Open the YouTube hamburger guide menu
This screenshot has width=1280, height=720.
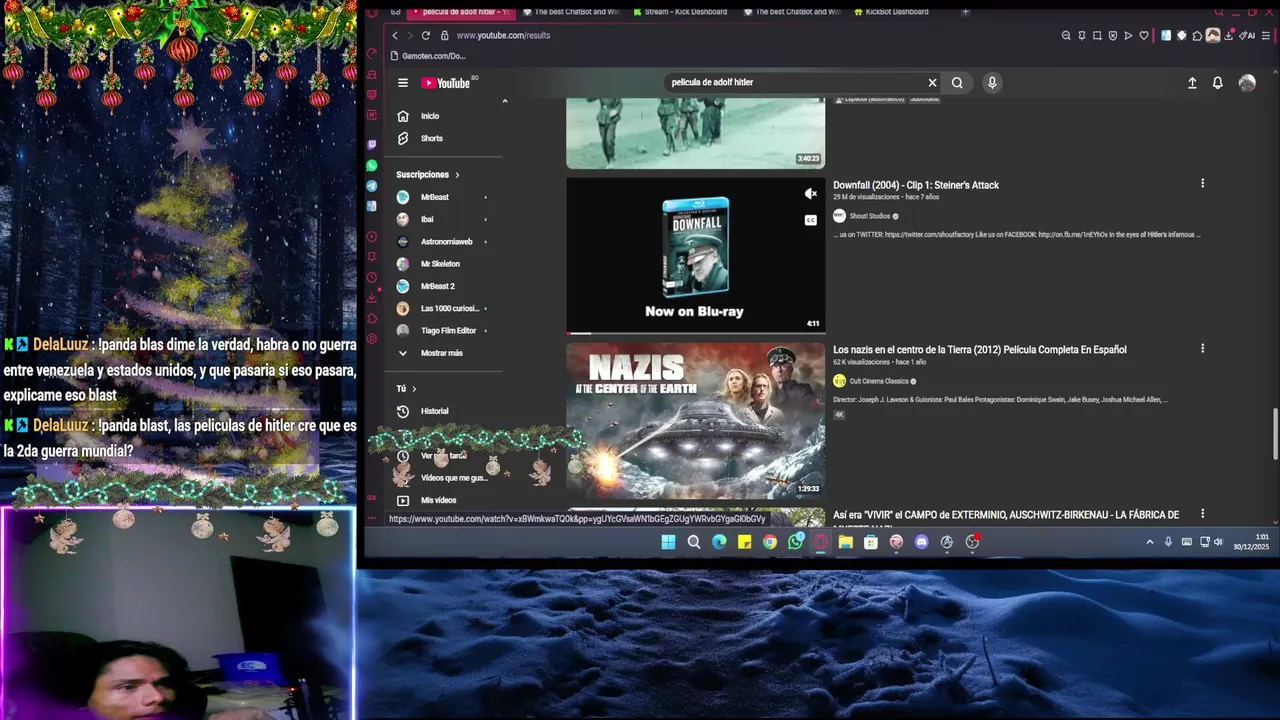403,83
